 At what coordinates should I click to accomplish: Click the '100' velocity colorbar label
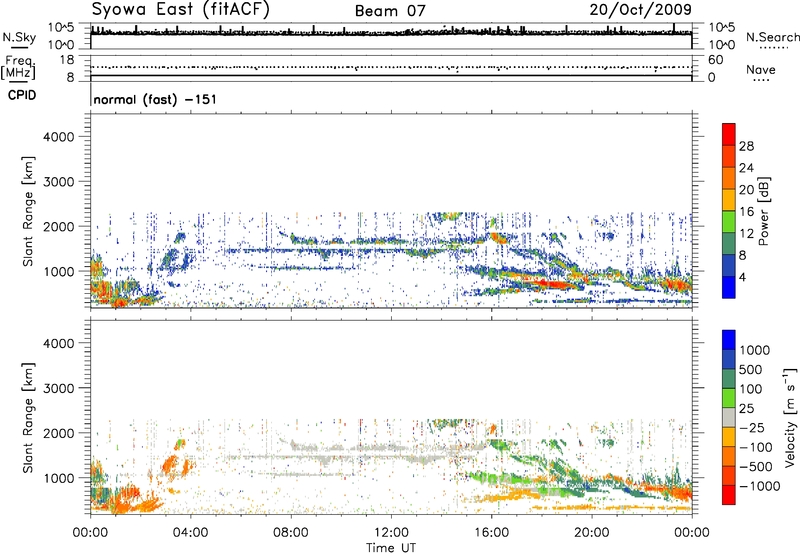coord(751,389)
